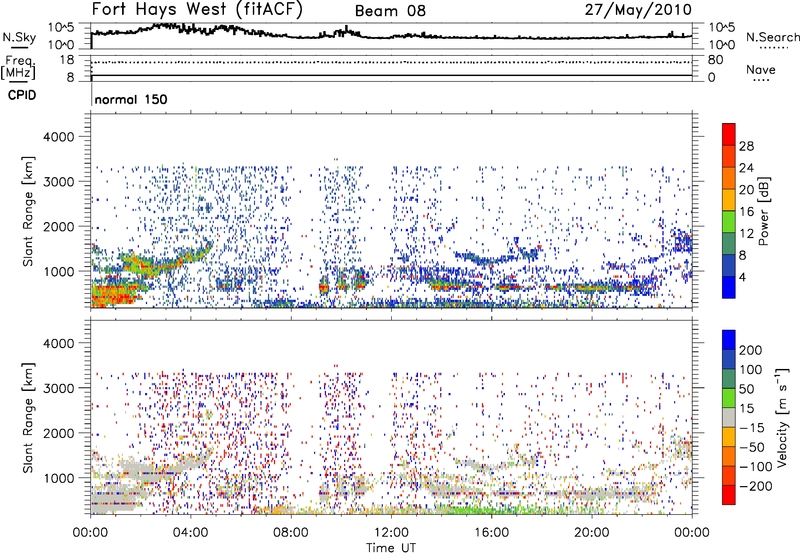The height and width of the screenshot is (554, 800).
Task: Click the "Freq. [MHz]" axis label
Action: (x=19, y=67)
